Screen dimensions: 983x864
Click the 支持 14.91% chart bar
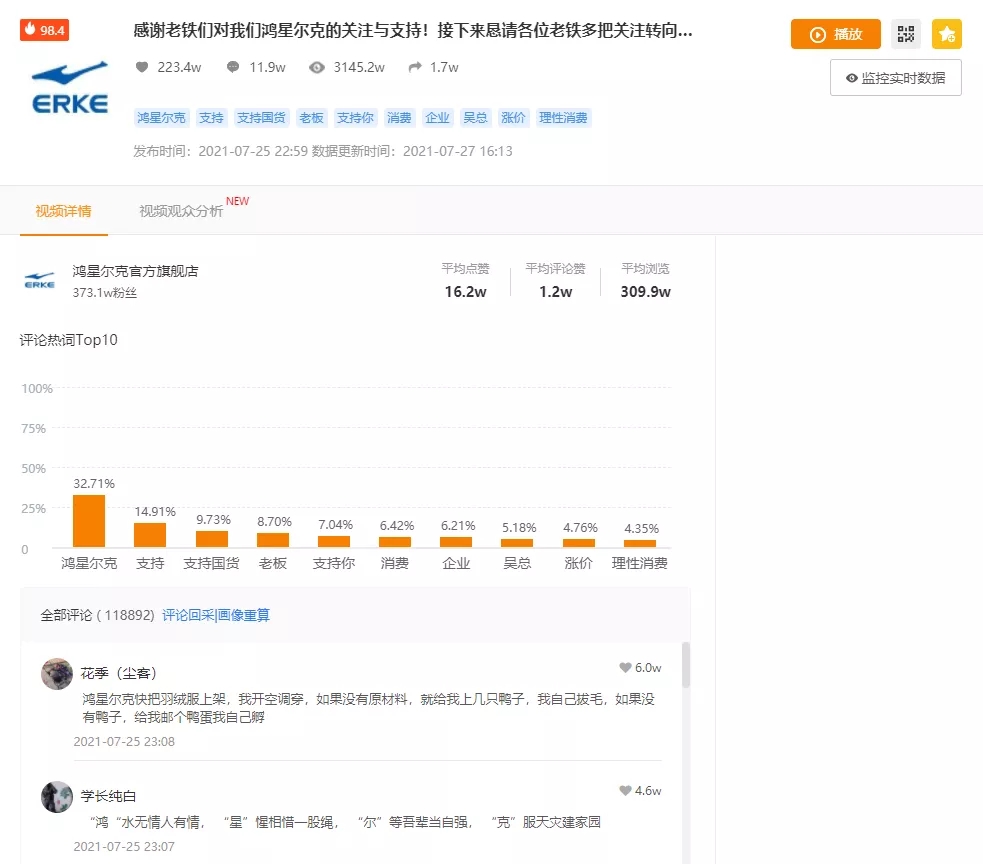(x=150, y=535)
